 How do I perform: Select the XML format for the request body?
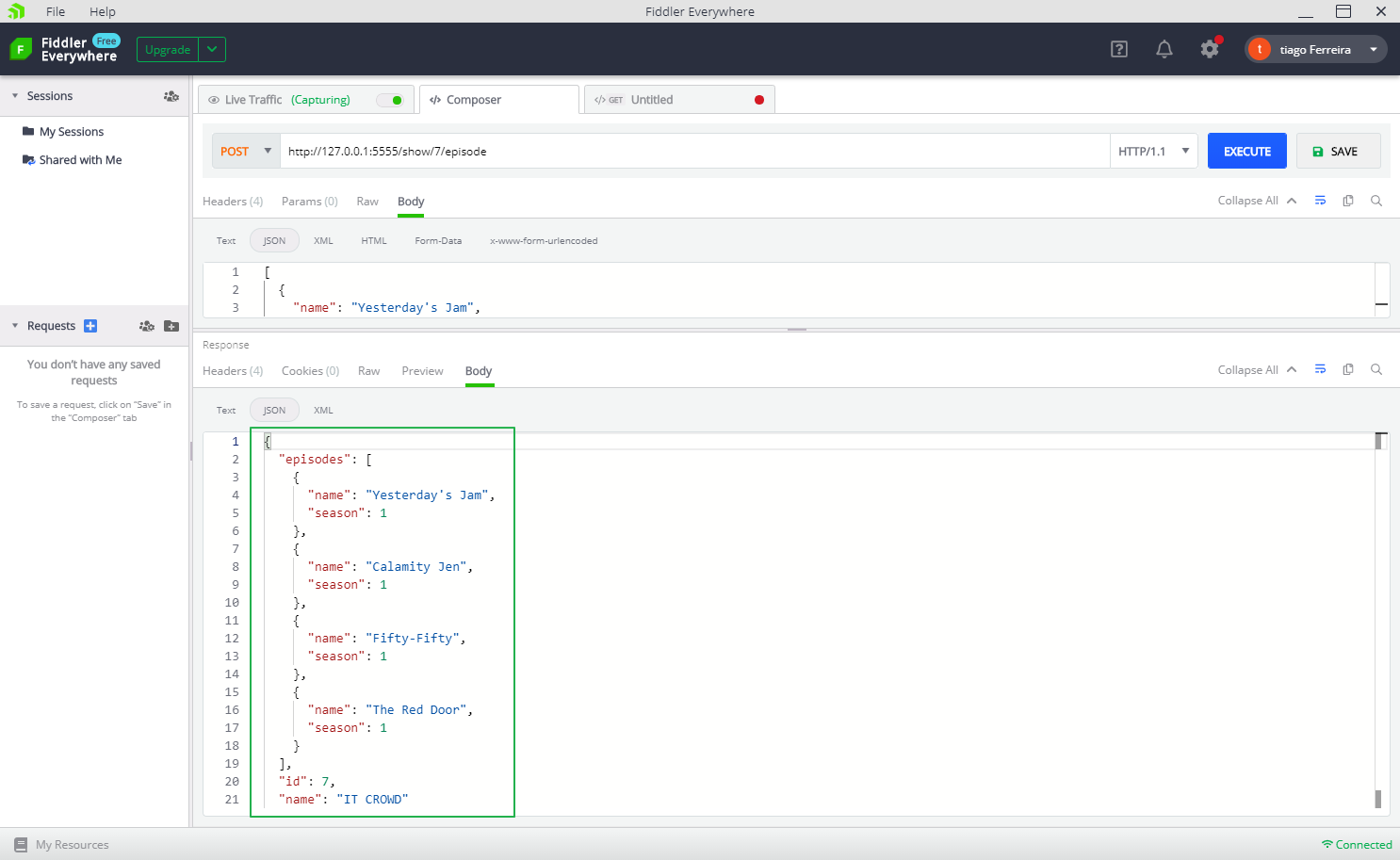point(323,240)
